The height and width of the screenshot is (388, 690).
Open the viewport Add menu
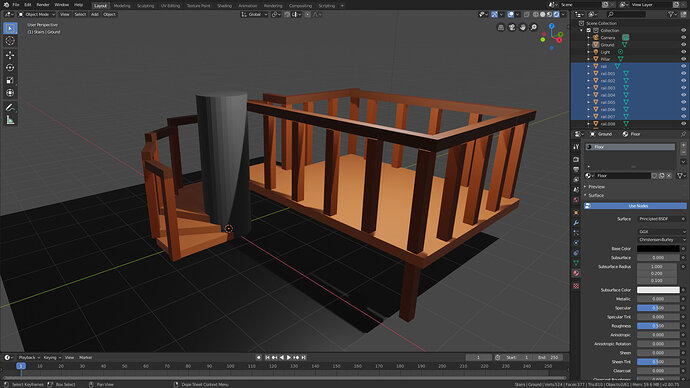95,15
